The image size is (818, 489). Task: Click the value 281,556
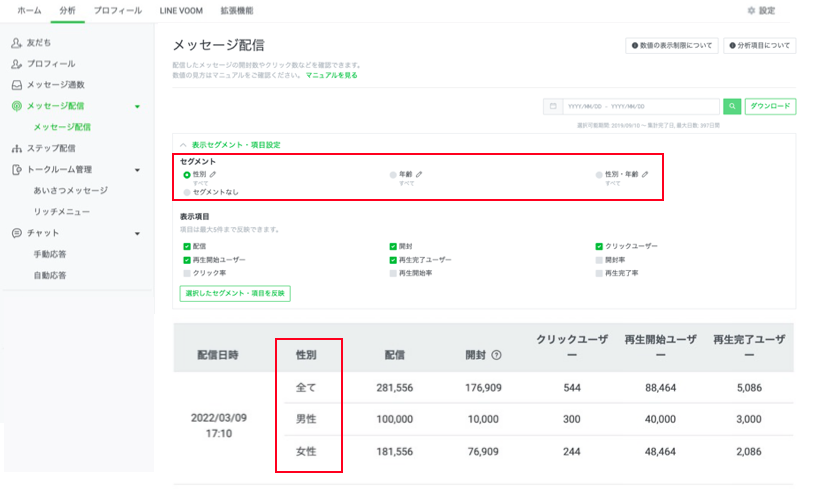(x=394, y=388)
